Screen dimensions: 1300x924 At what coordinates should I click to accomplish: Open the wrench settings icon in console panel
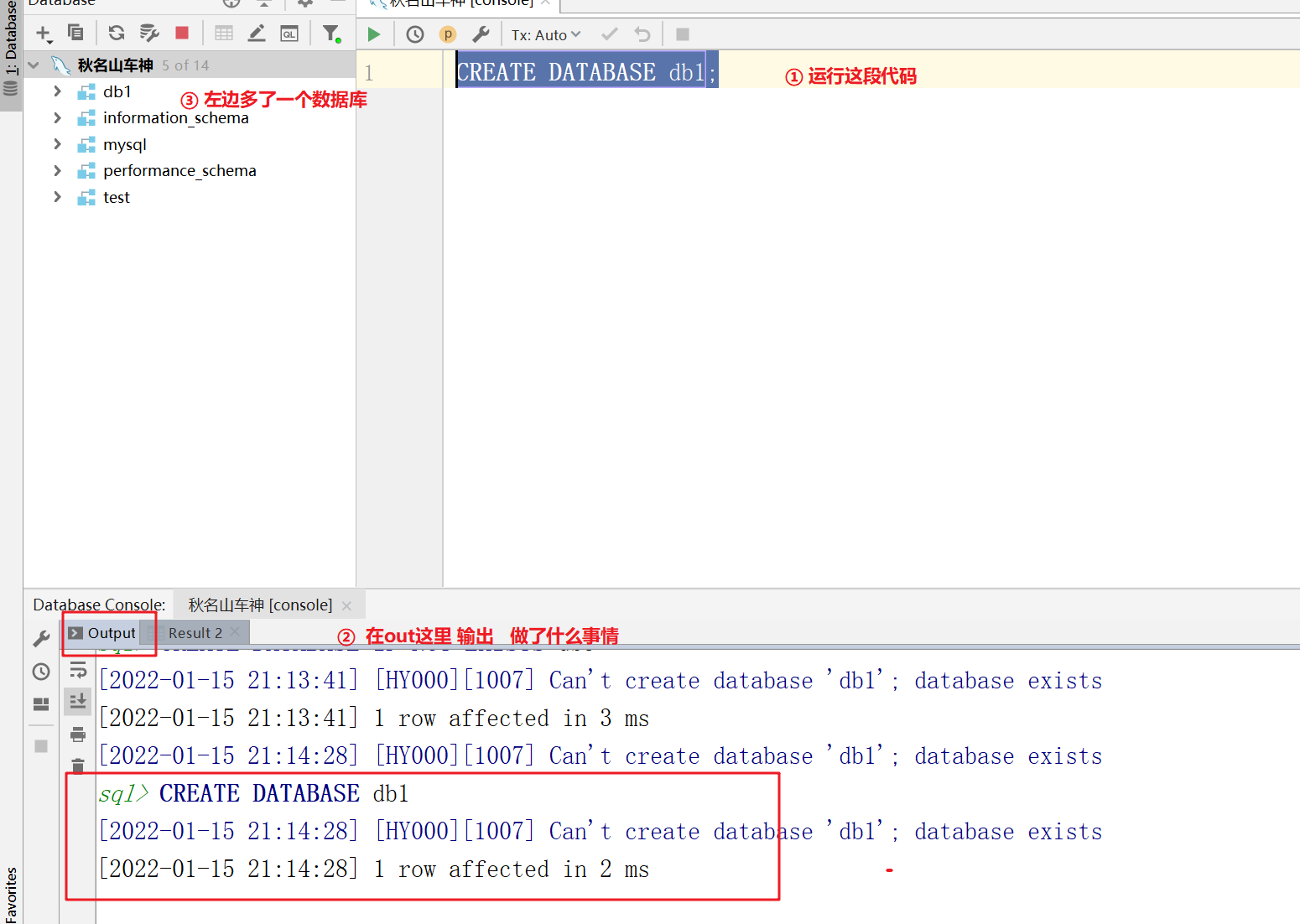pyautogui.click(x=41, y=639)
